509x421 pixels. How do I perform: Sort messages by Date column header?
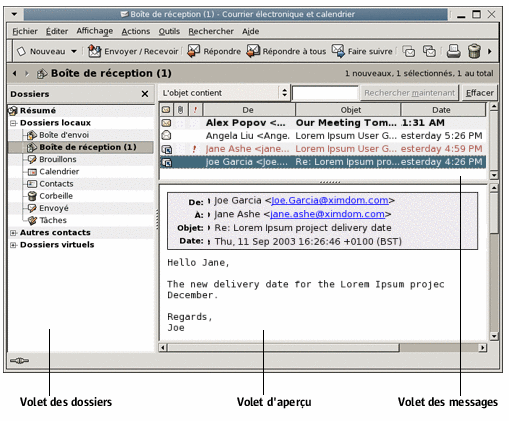click(443, 110)
